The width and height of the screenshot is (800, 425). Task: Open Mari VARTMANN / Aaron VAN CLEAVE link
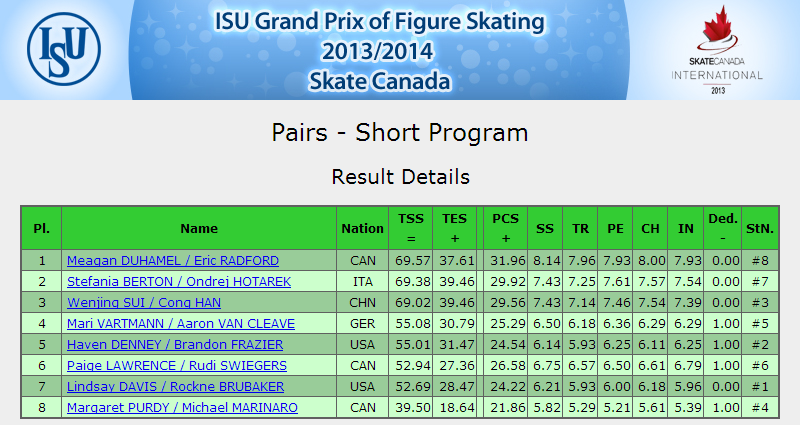181,323
